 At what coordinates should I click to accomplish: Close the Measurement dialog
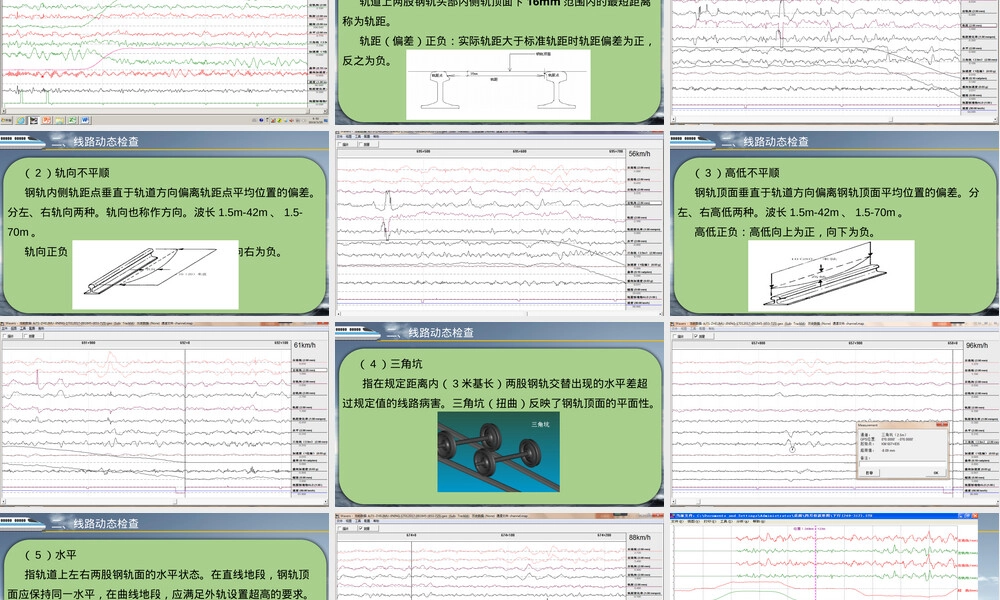point(942,425)
